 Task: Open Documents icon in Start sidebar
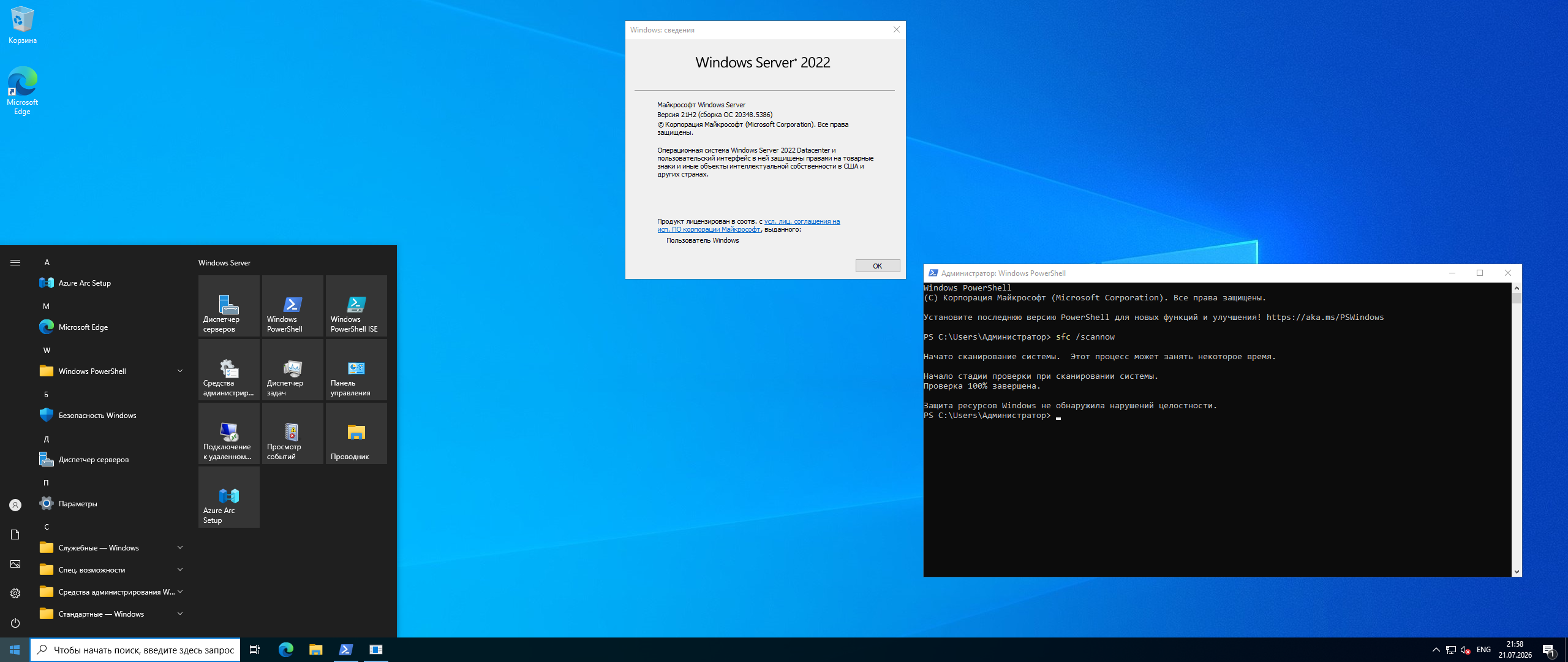(15, 535)
